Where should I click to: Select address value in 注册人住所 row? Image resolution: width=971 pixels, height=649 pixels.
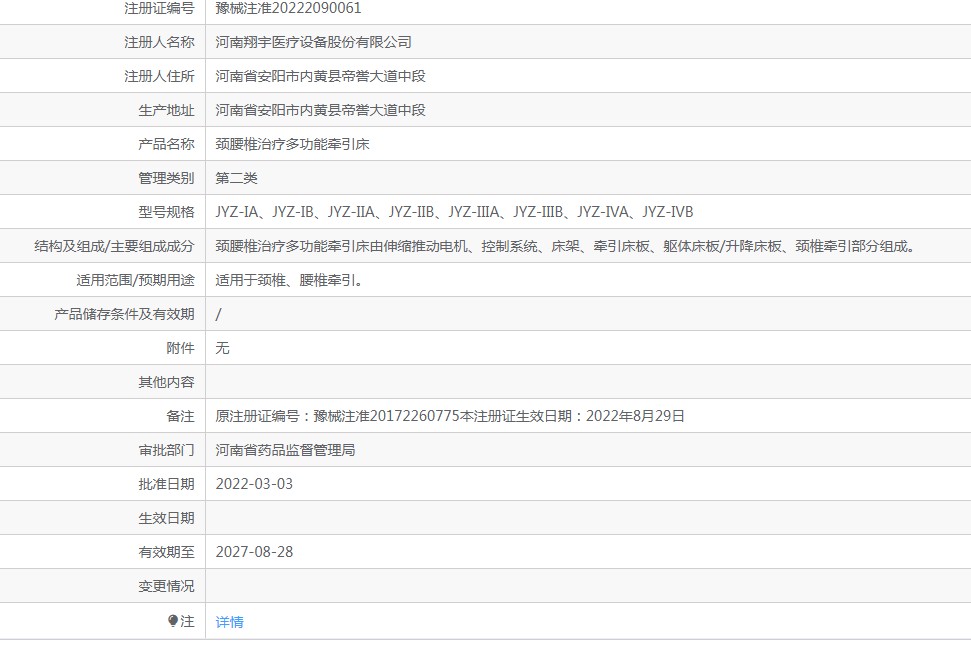coord(320,76)
